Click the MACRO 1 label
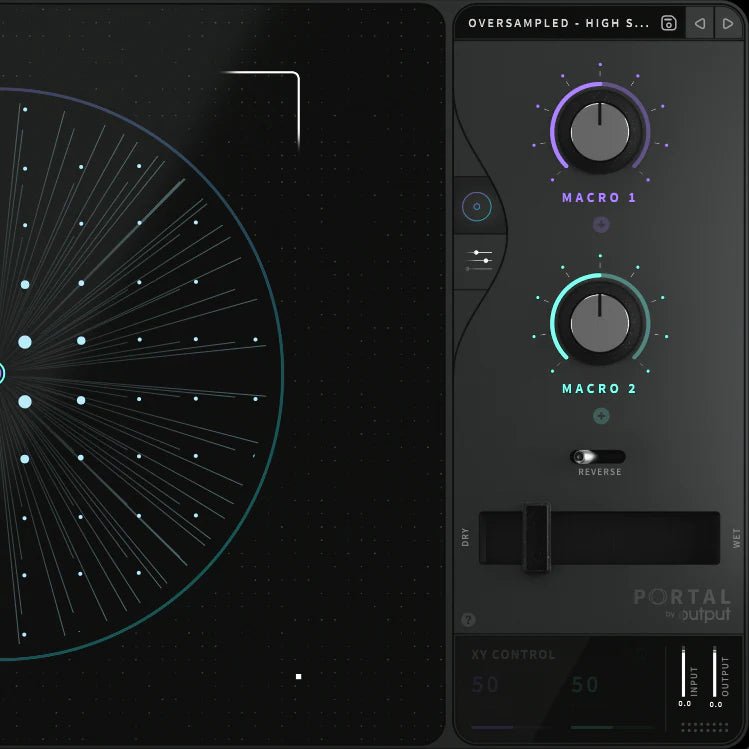 (x=599, y=197)
